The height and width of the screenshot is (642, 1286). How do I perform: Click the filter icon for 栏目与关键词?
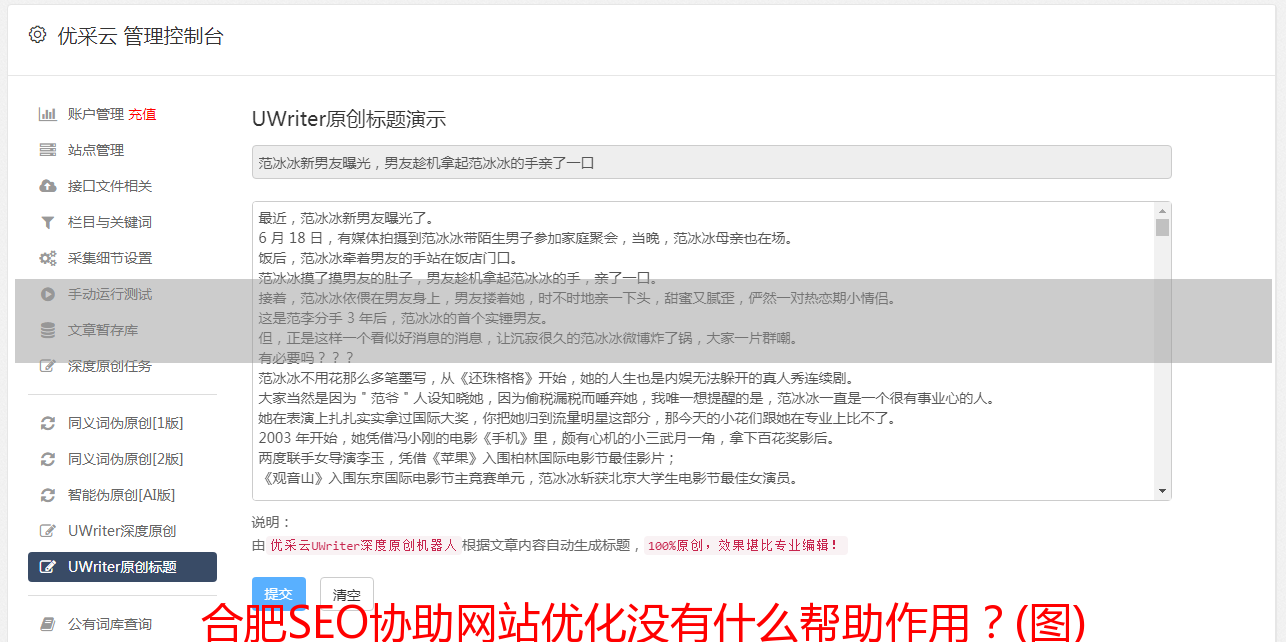click(x=47, y=222)
